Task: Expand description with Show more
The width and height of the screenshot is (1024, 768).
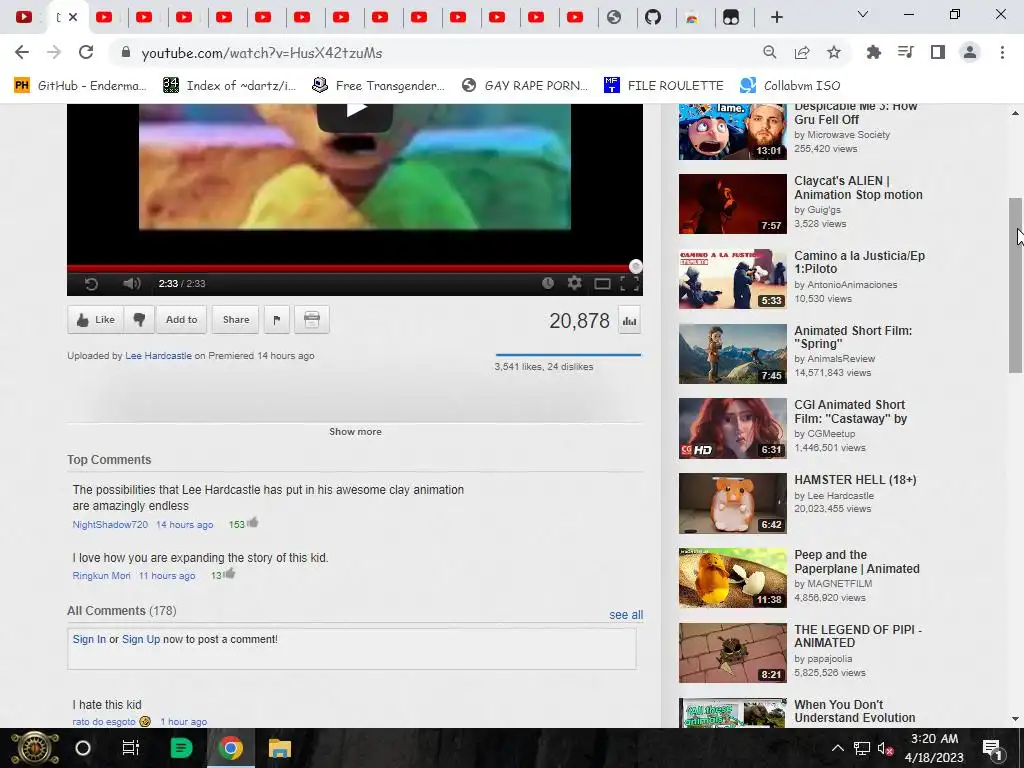Action: [x=355, y=432]
